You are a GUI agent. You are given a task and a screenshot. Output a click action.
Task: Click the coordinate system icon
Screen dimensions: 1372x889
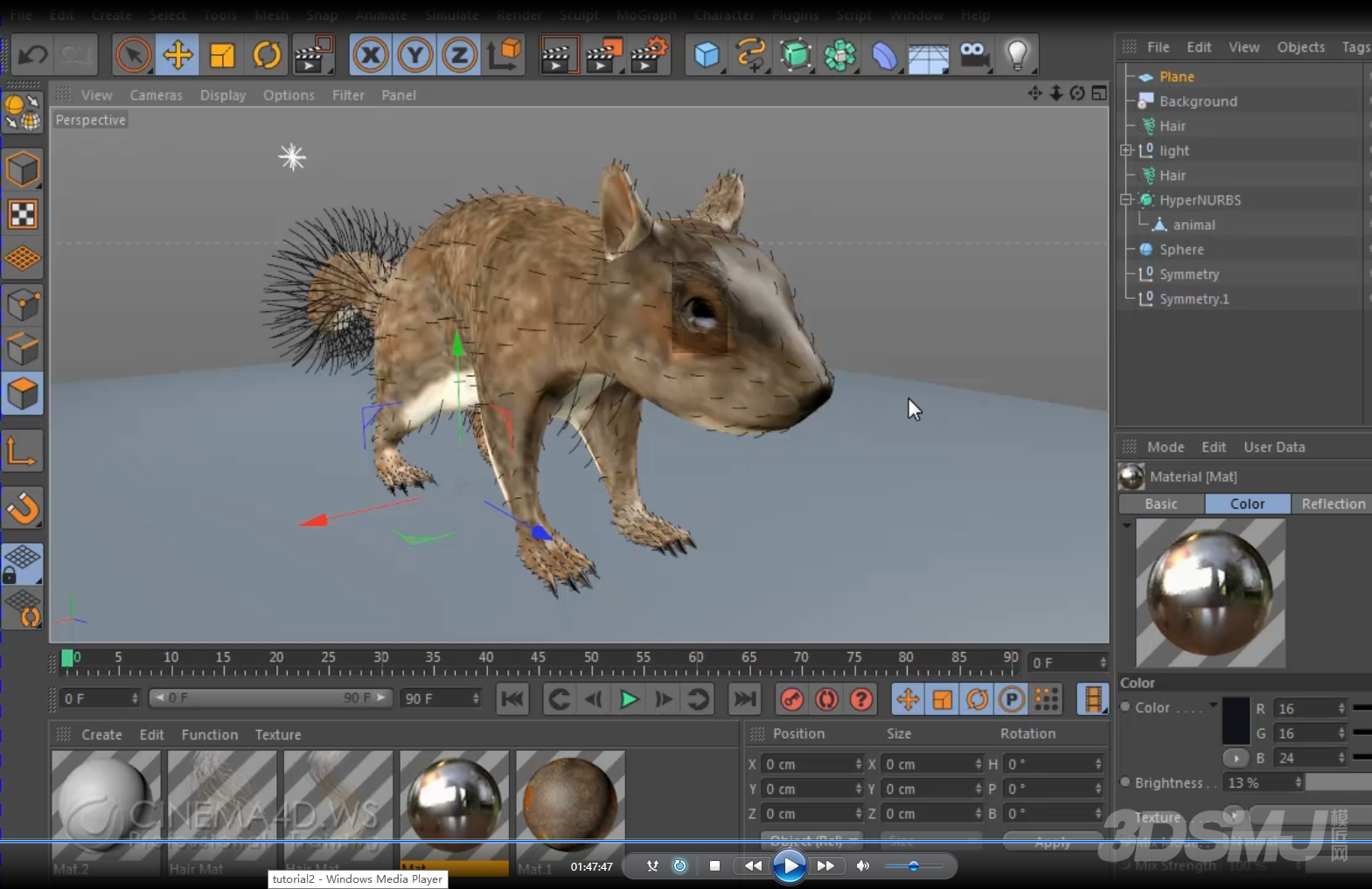pyautogui.click(x=505, y=55)
